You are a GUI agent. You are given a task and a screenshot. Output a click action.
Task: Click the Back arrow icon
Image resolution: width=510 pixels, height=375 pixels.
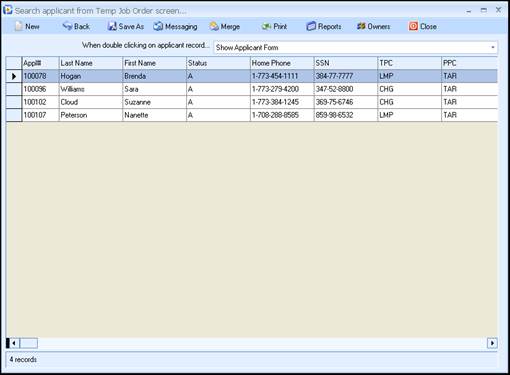tap(67, 26)
